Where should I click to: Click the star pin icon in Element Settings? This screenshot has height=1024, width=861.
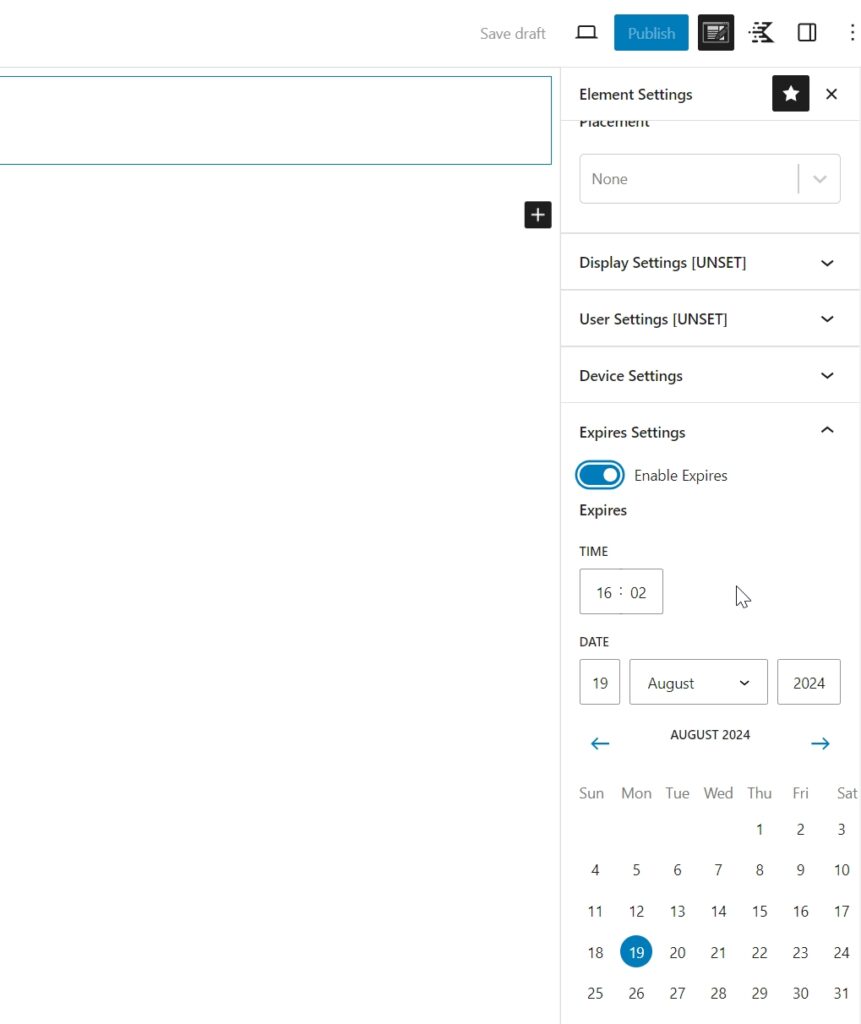pyautogui.click(x=790, y=94)
